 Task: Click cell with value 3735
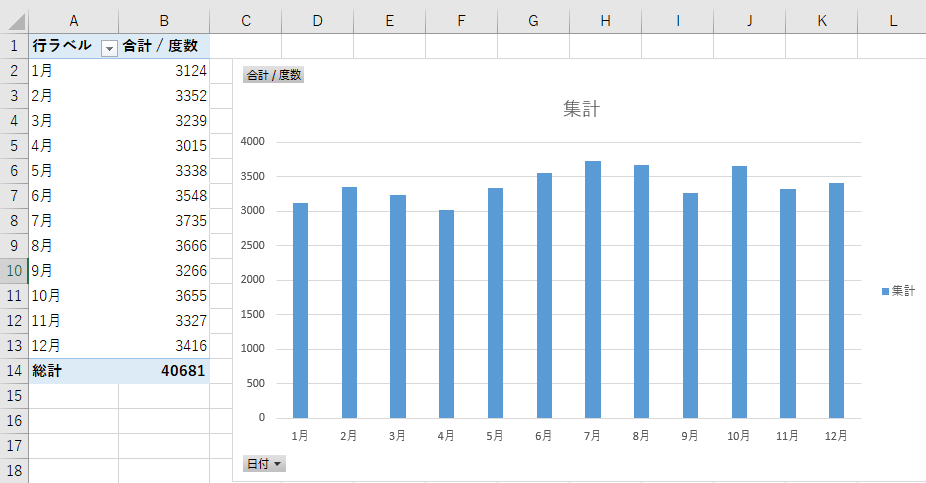(164, 220)
